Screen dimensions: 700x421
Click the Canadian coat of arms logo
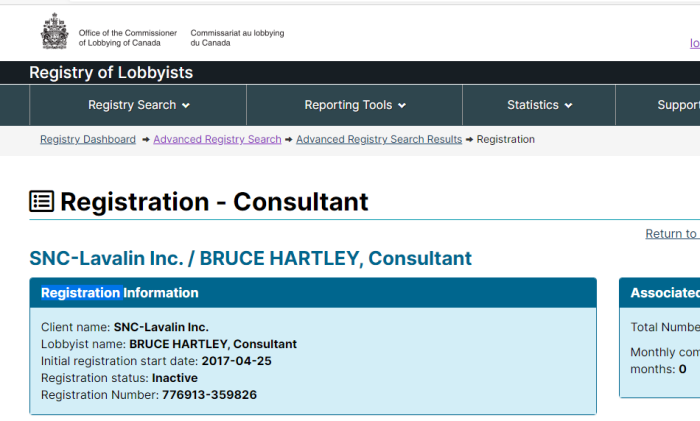click(54, 31)
